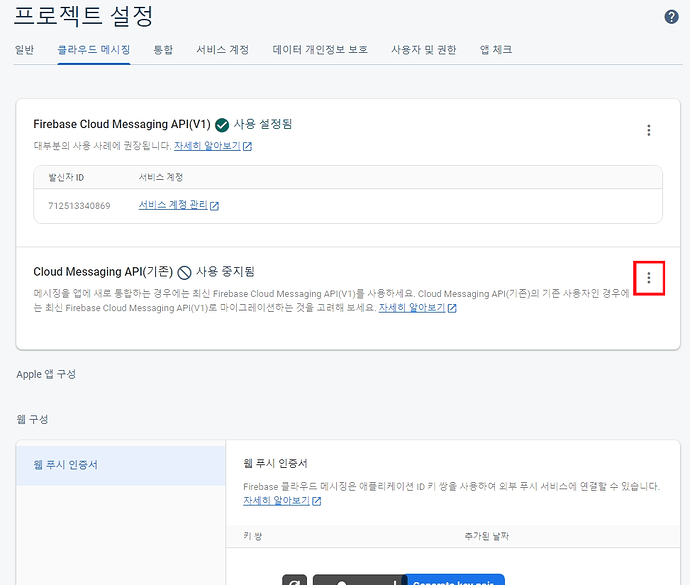Go to the 서비스 계정 tab
This screenshot has height=585, width=690.
click(223, 50)
